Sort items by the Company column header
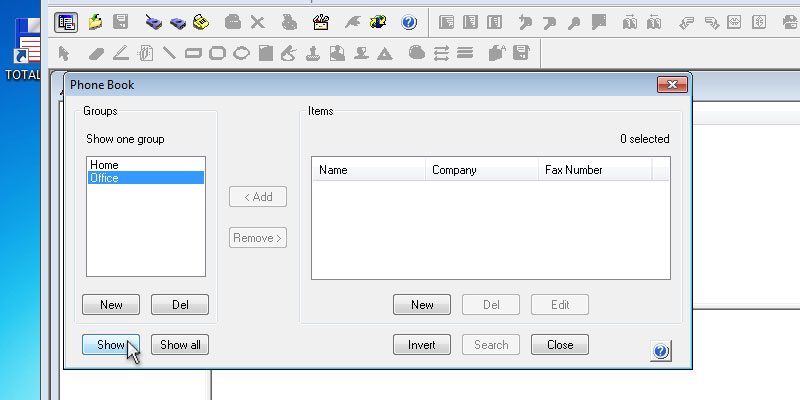Image resolution: width=800 pixels, height=400 pixels. [x=482, y=170]
